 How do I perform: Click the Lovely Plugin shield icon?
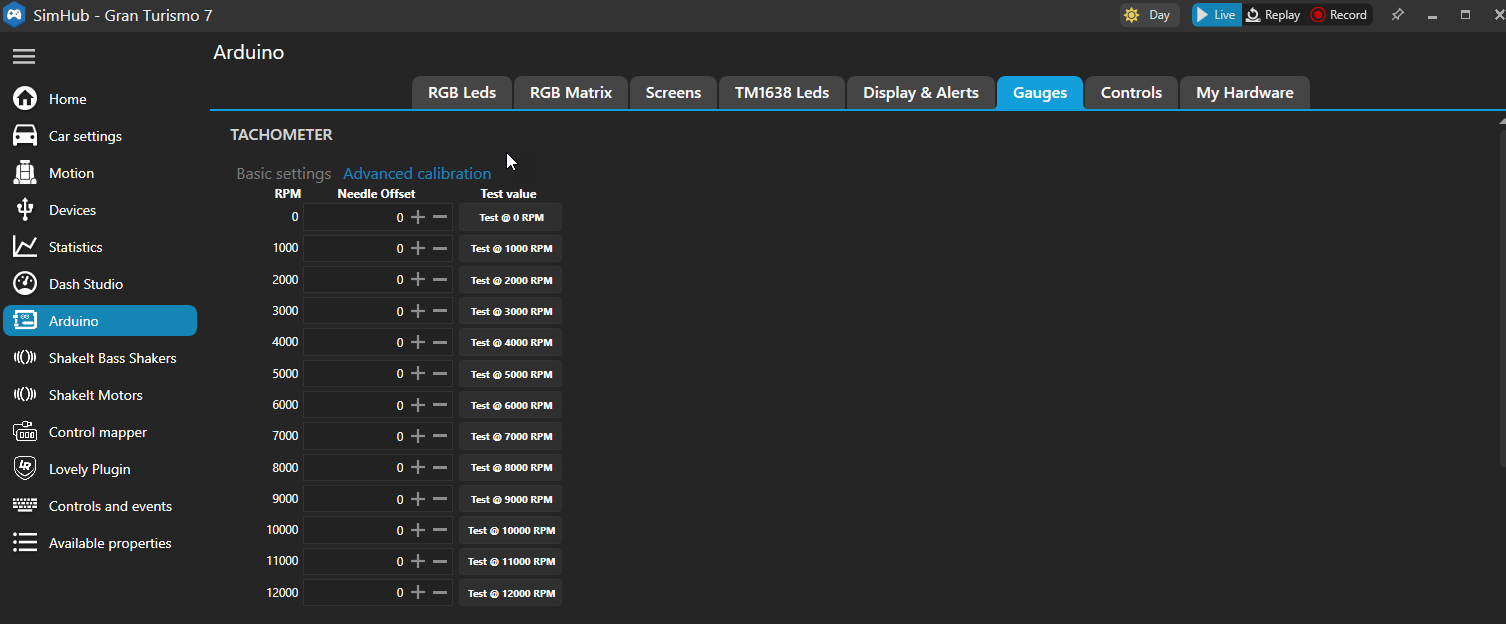[25, 468]
